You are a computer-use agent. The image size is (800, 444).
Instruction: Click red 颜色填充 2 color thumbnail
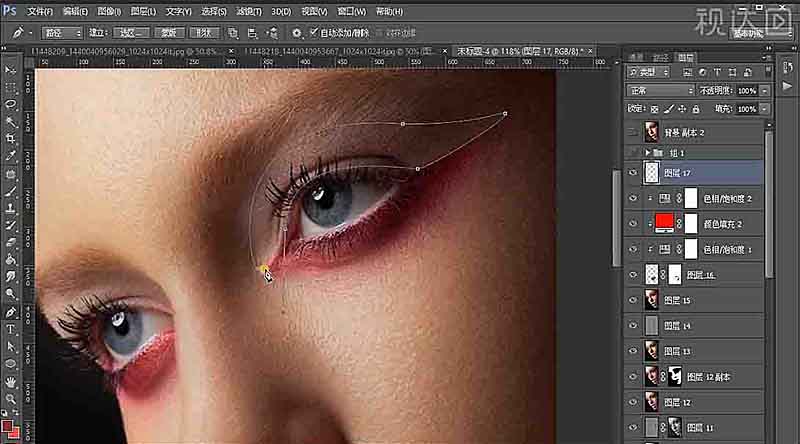664,223
